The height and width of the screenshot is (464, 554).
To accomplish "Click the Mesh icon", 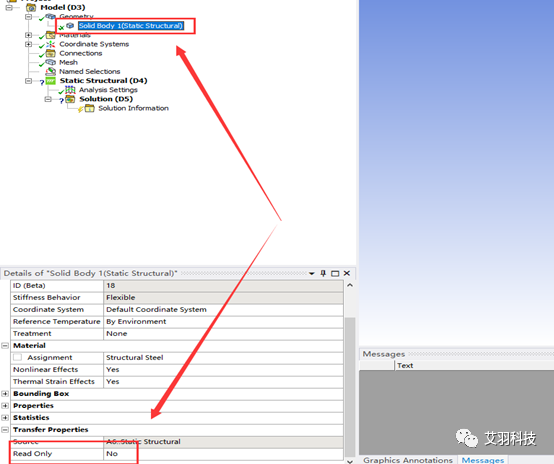I will (x=51, y=62).
